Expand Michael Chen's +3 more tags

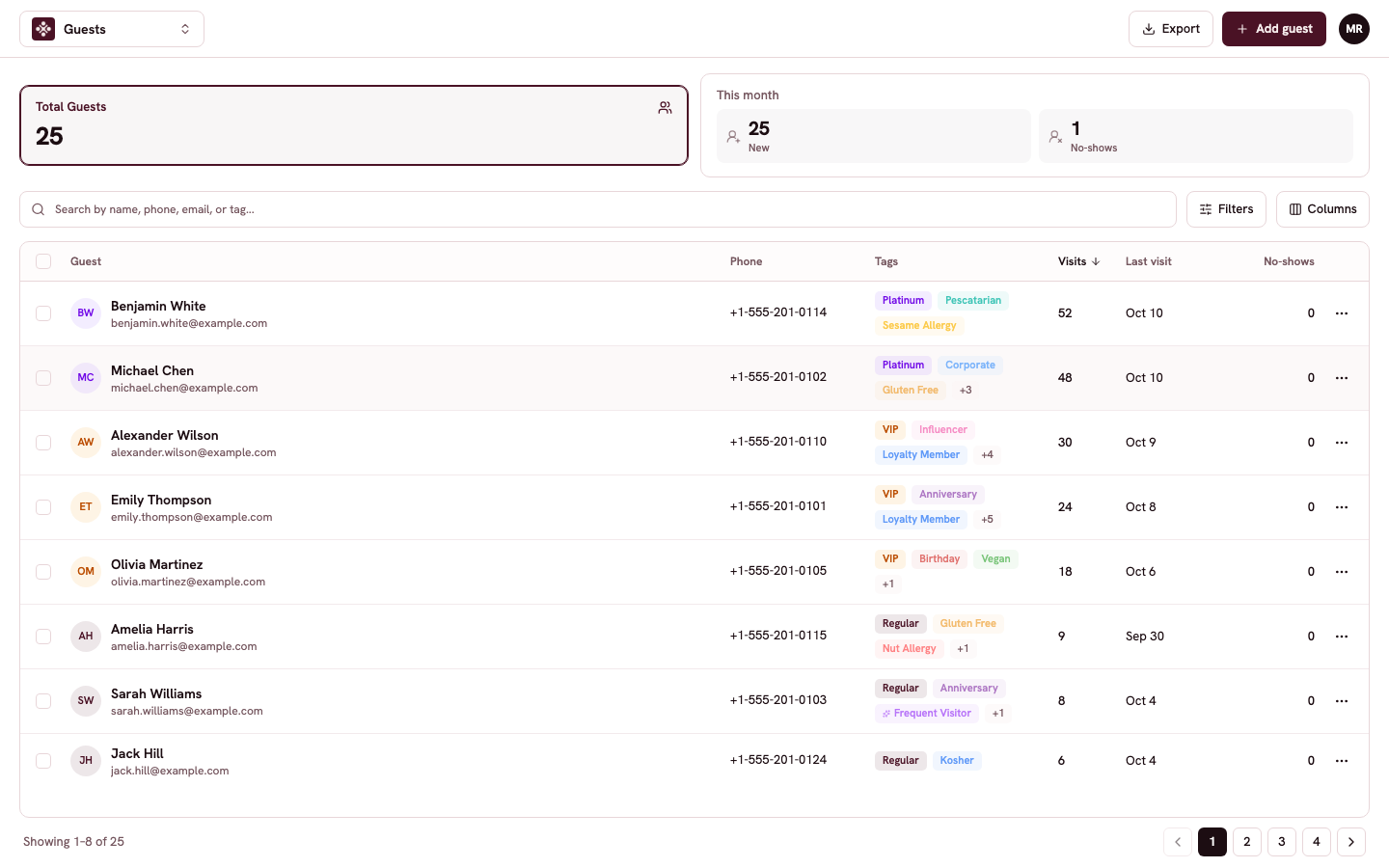click(x=966, y=391)
